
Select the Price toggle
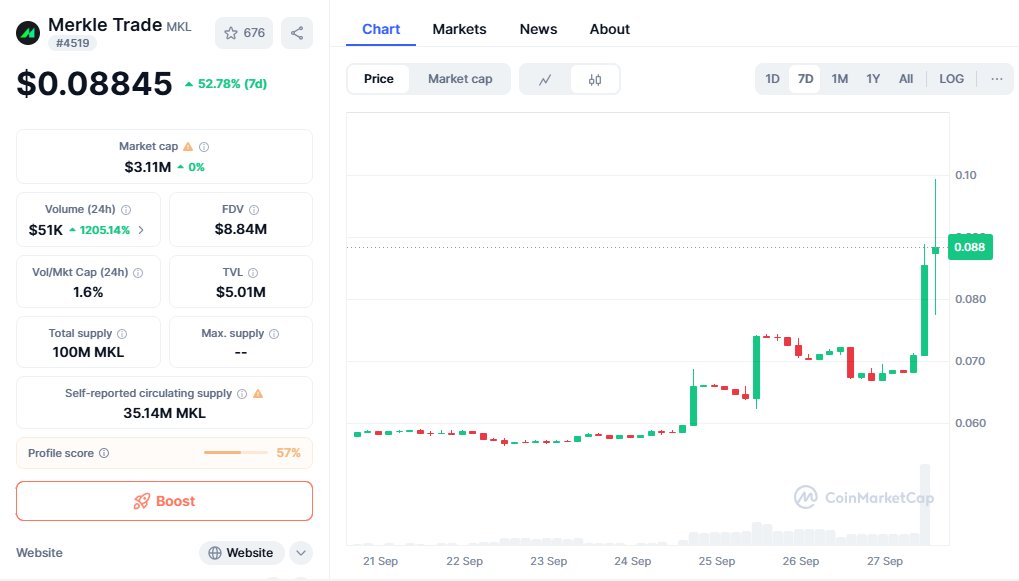(x=379, y=79)
